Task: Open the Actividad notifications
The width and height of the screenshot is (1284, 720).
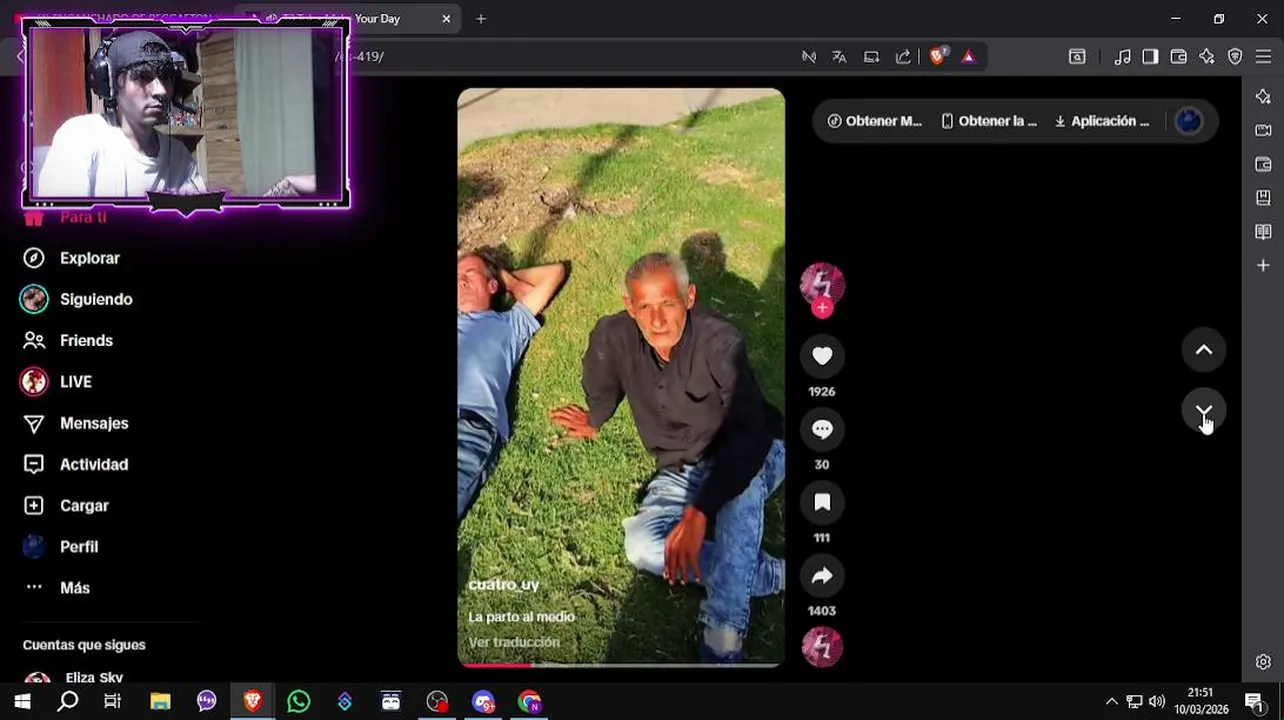Action: [x=76, y=464]
